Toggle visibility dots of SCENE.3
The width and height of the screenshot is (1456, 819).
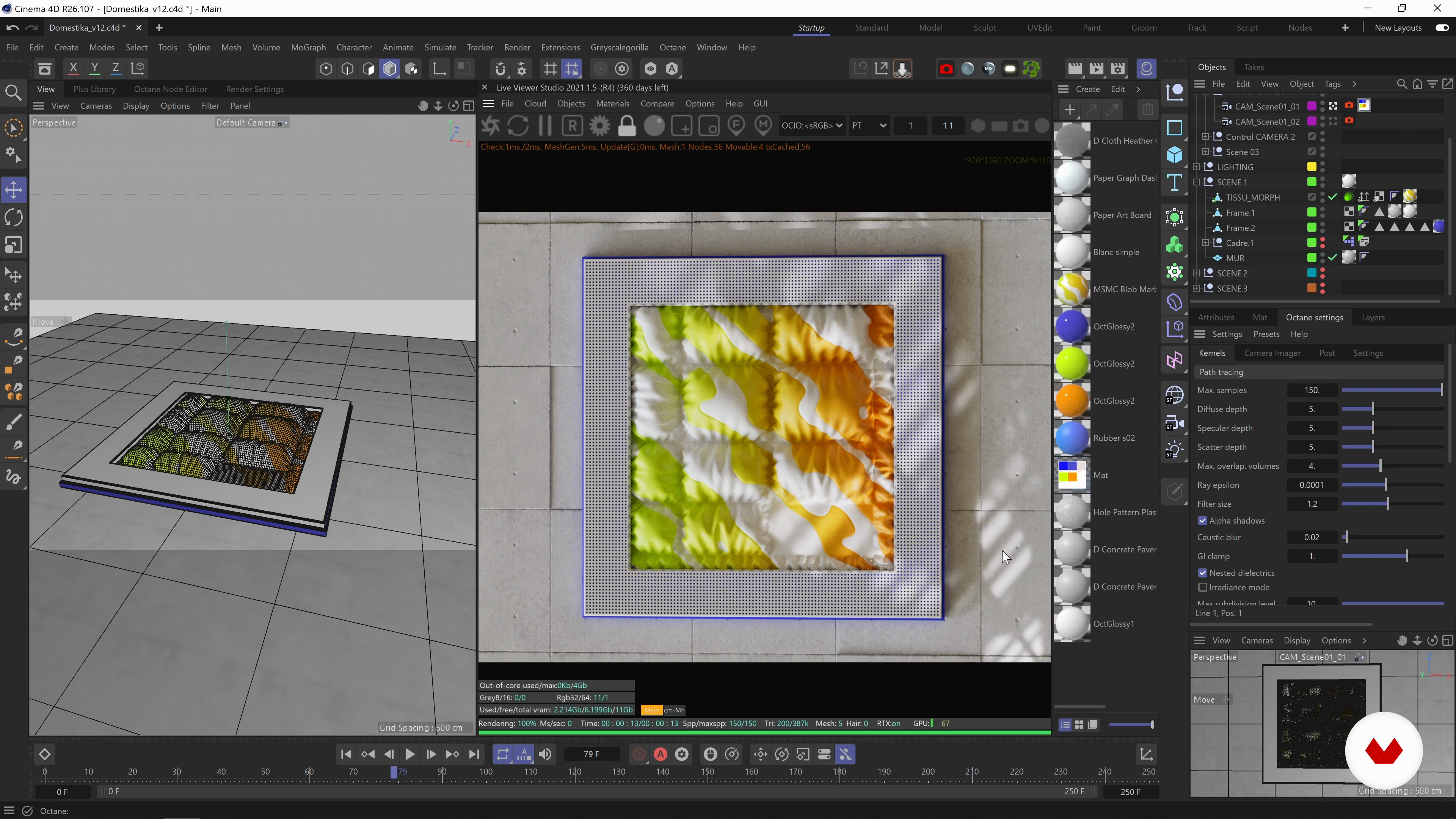click(1323, 288)
